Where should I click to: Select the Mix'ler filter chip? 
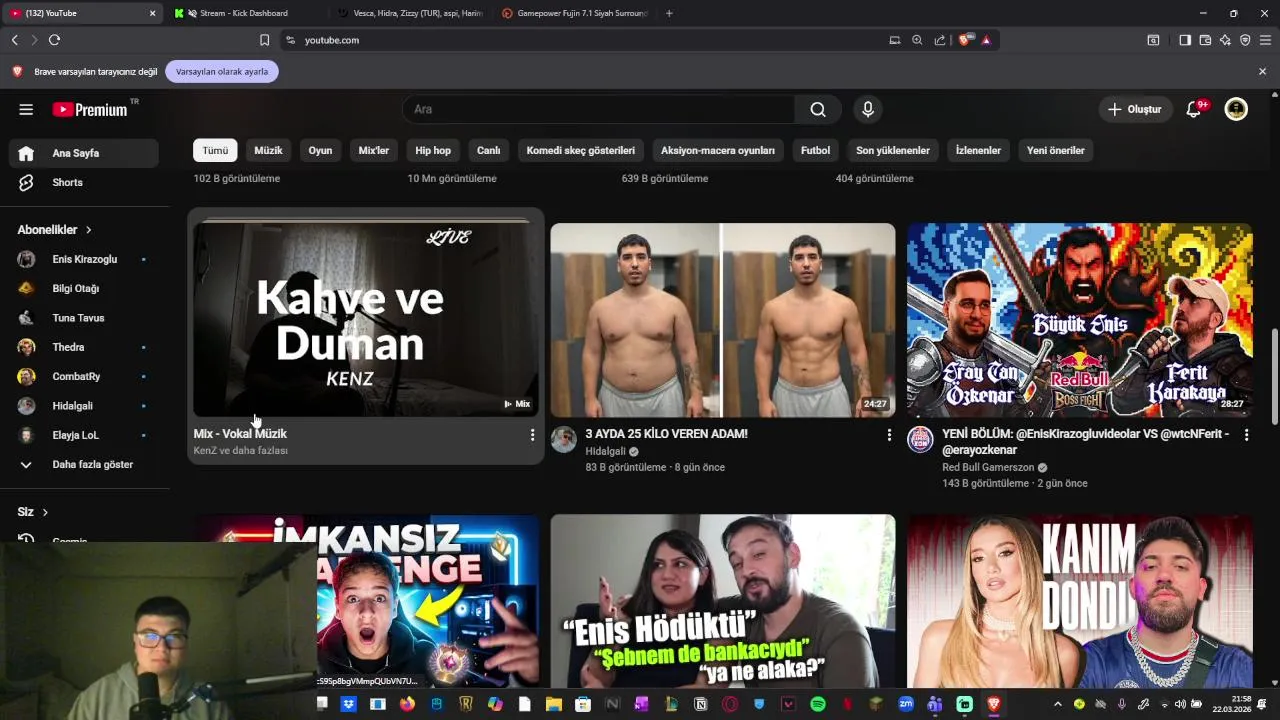pyautogui.click(x=374, y=150)
